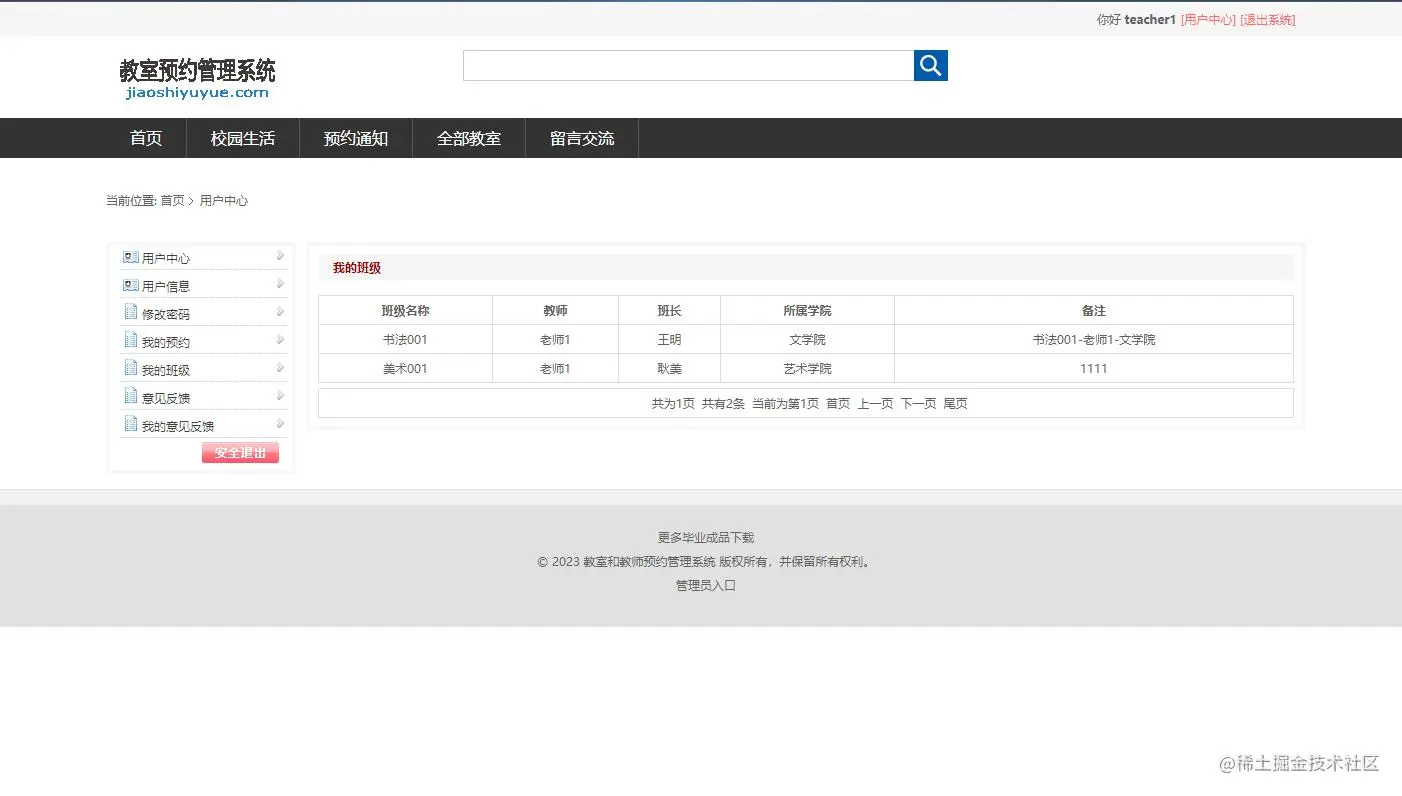Screen dimensions: 1402x796
Task: Click the arrow at right of 修改密码 row
Action: coord(280,312)
